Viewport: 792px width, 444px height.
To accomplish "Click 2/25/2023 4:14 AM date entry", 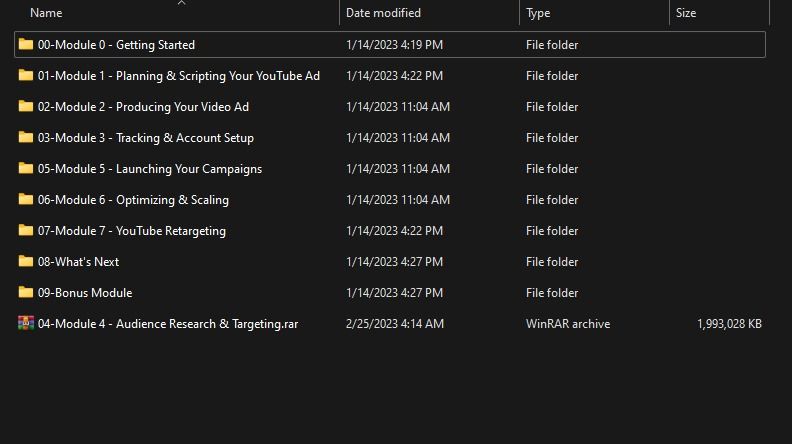I will tap(394, 324).
